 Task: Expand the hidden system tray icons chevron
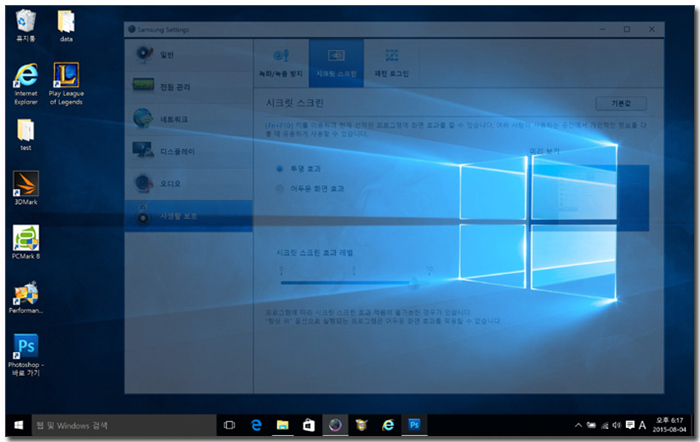(578, 425)
